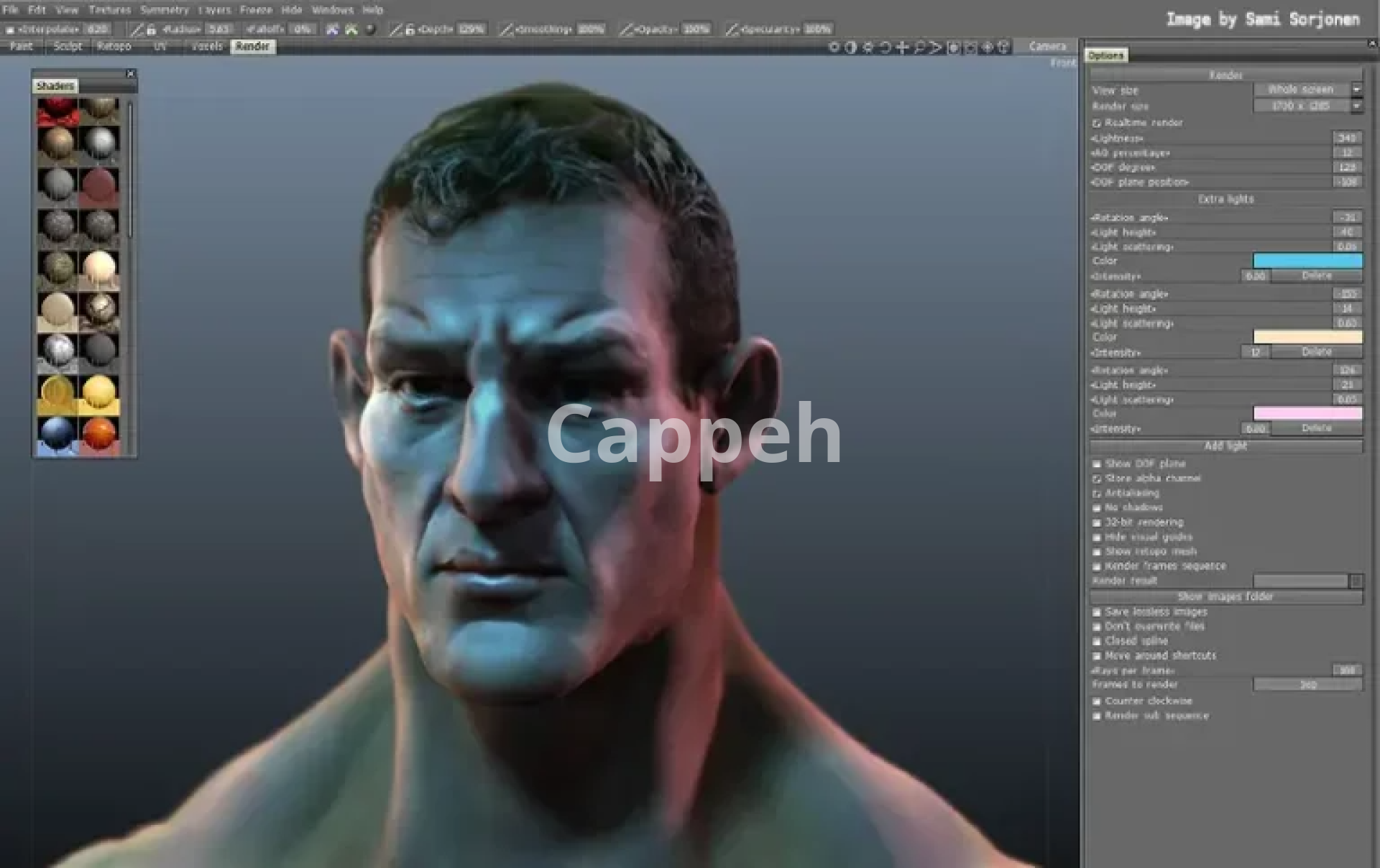Open the cyan light color swatch
This screenshot has width=1380, height=868.
[1307, 261]
